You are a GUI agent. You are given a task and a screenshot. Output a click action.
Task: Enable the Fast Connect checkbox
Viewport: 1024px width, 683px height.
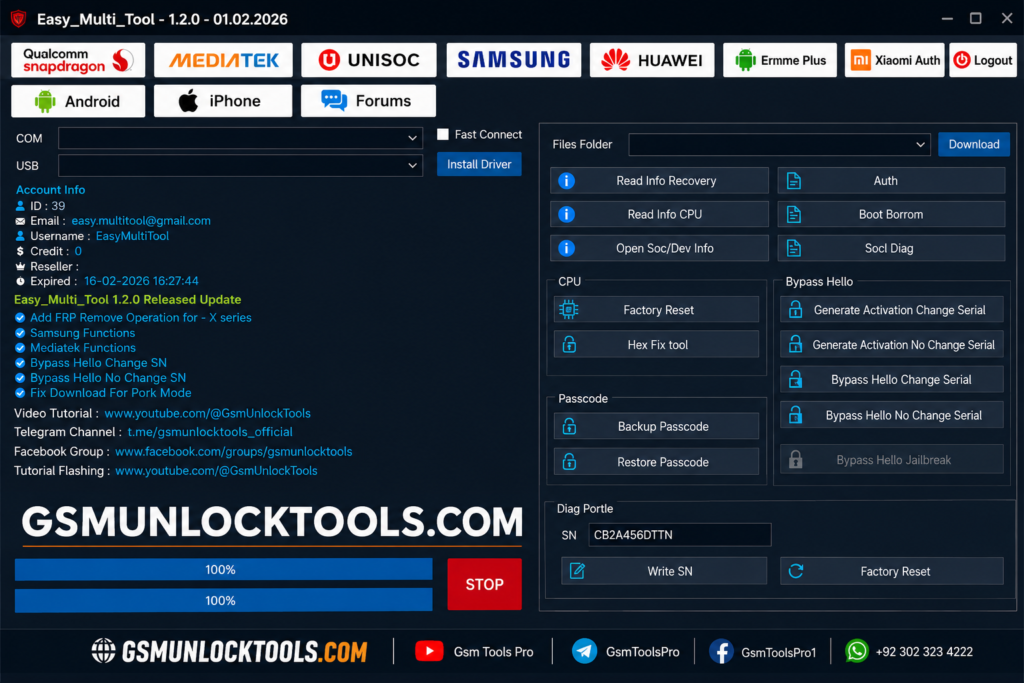pos(443,134)
